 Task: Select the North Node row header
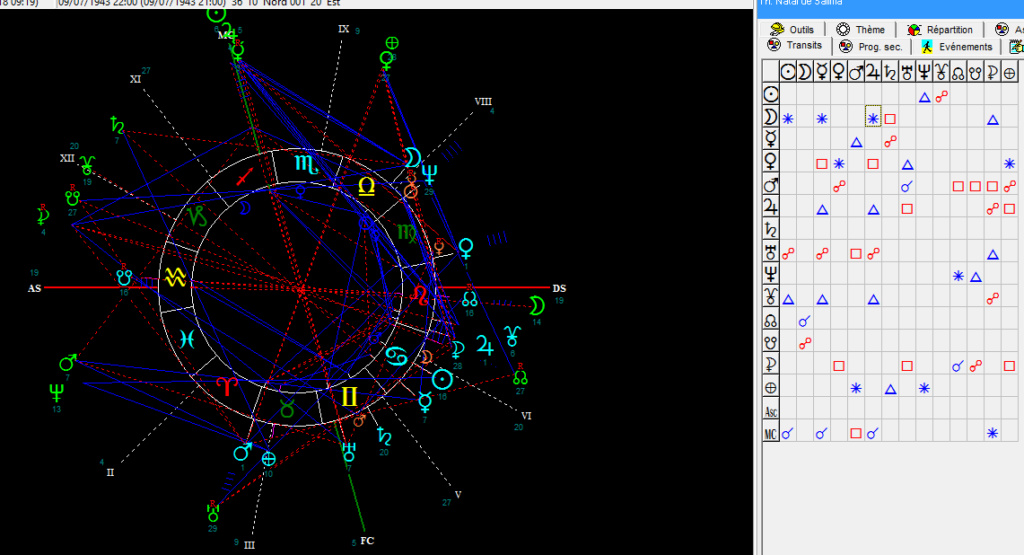tap(771, 320)
